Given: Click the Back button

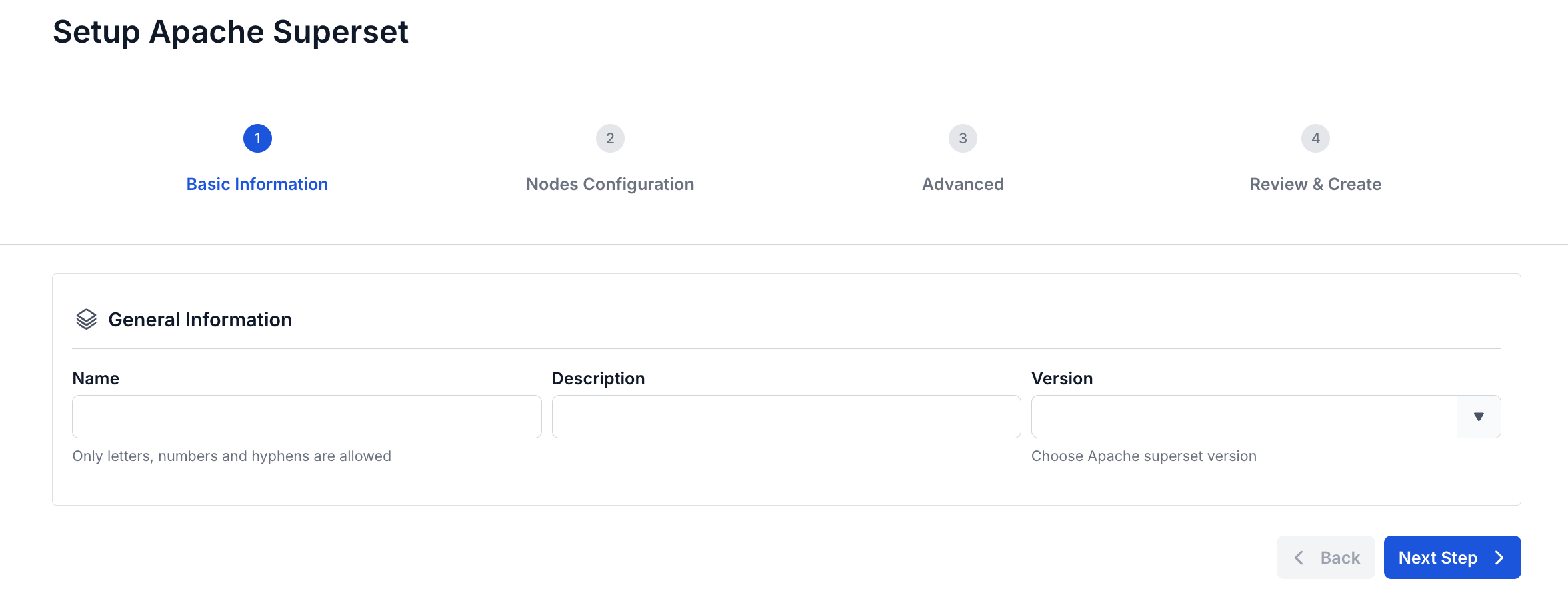Looking at the screenshot, I should 1325,558.
